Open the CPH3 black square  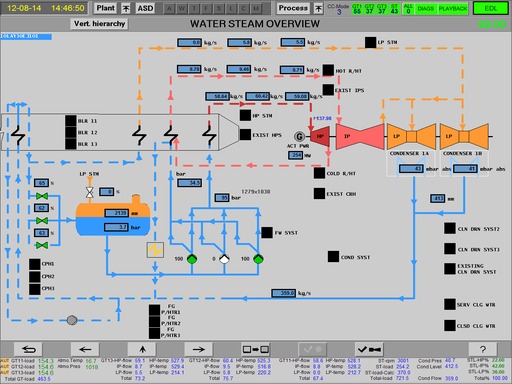[35, 289]
